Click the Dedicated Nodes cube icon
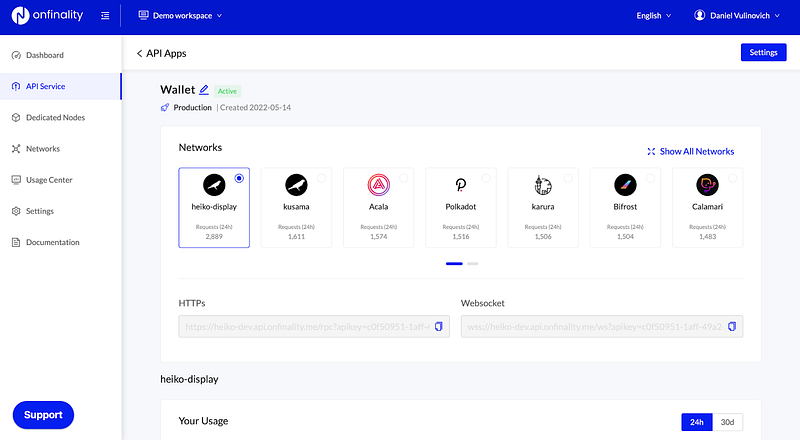Screen dimensions: 800x440 click(x=16, y=117)
